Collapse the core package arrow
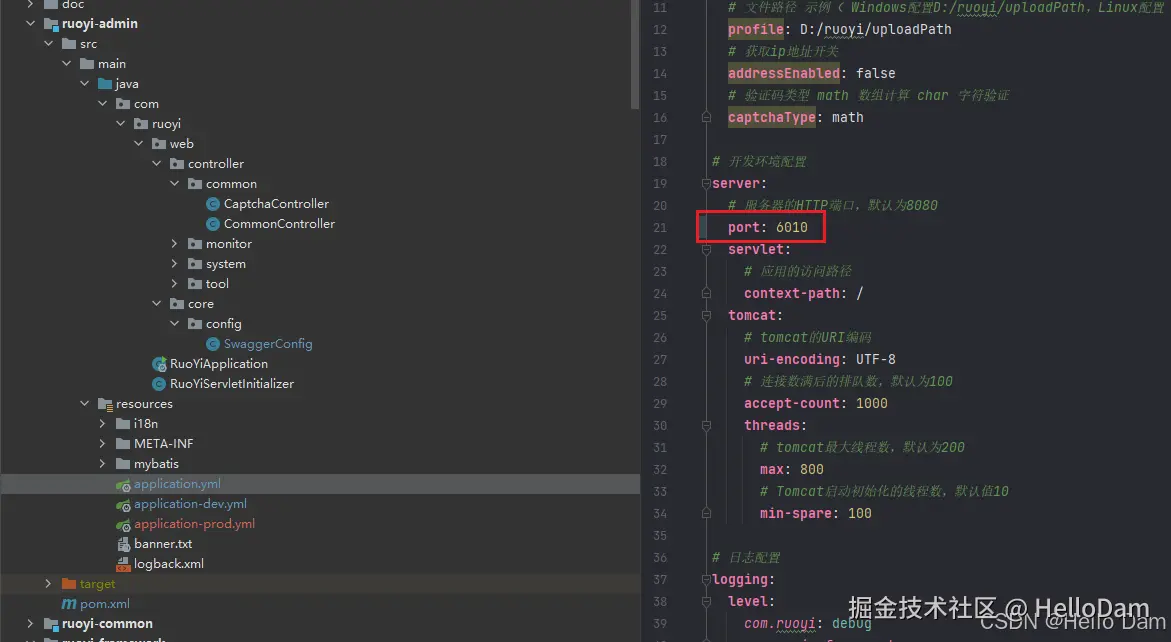This screenshot has width=1171, height=642. [x=157, y=304]
